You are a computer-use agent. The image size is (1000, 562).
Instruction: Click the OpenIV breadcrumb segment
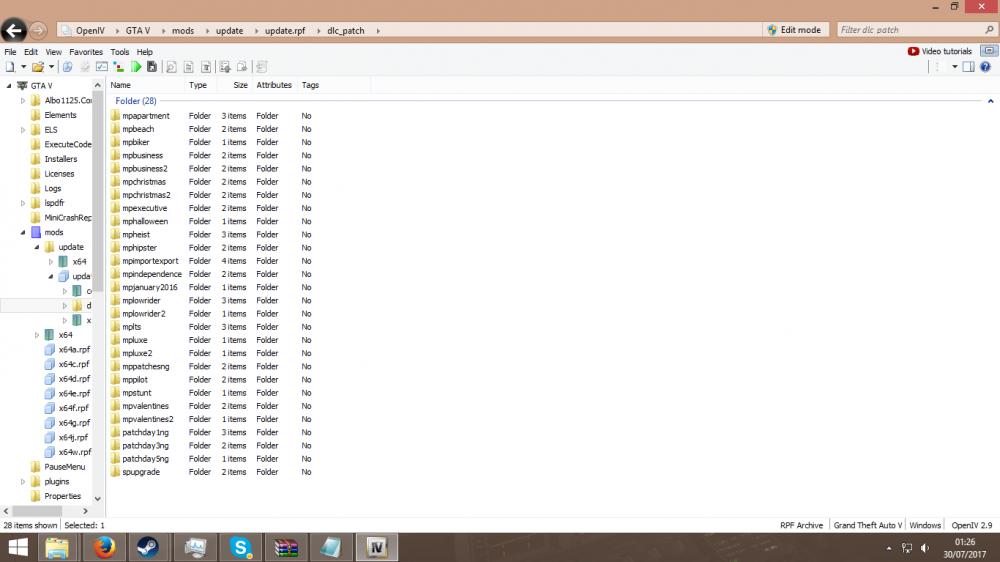90,30
